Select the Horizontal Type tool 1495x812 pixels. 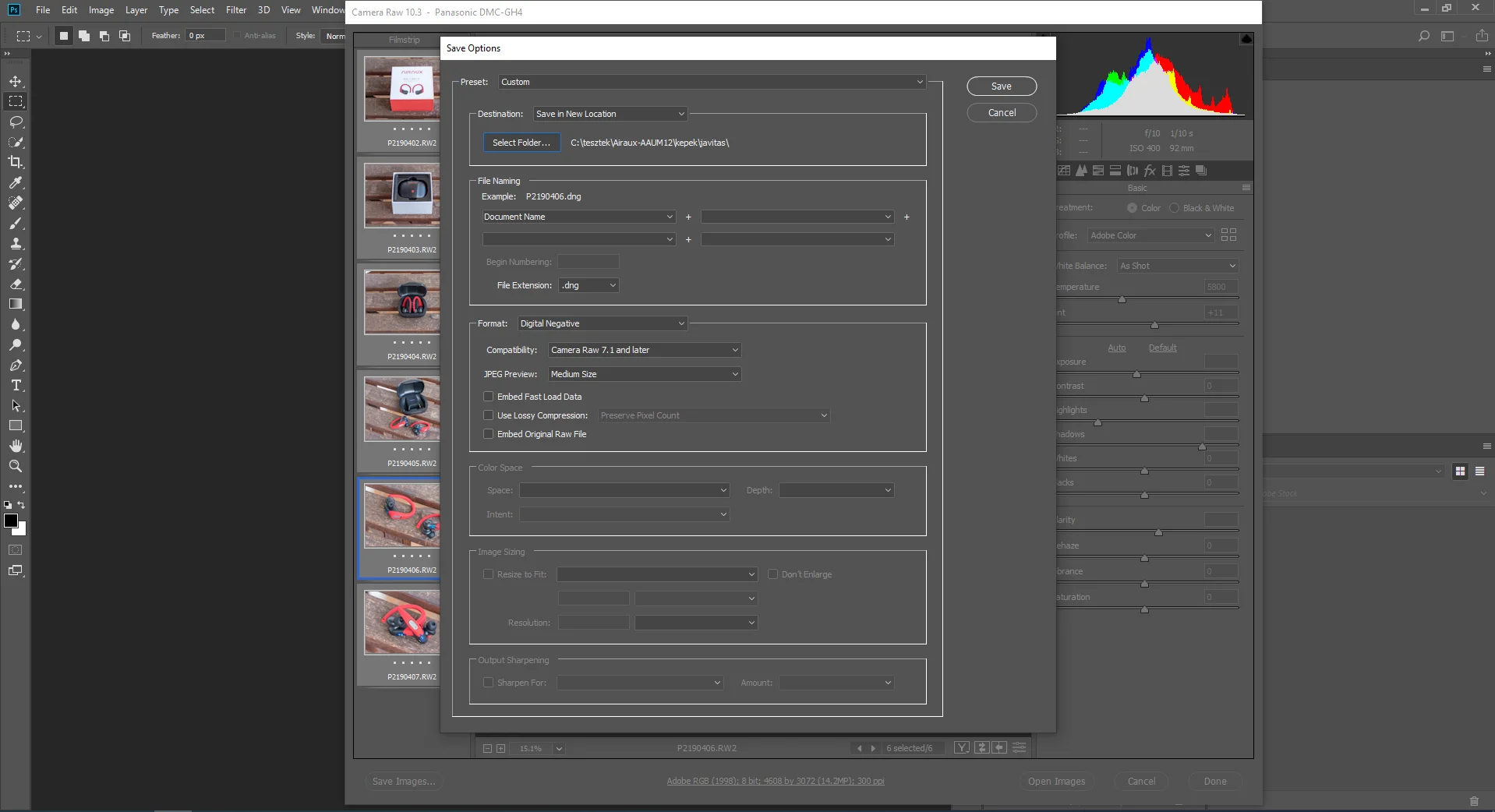(16, 385)
